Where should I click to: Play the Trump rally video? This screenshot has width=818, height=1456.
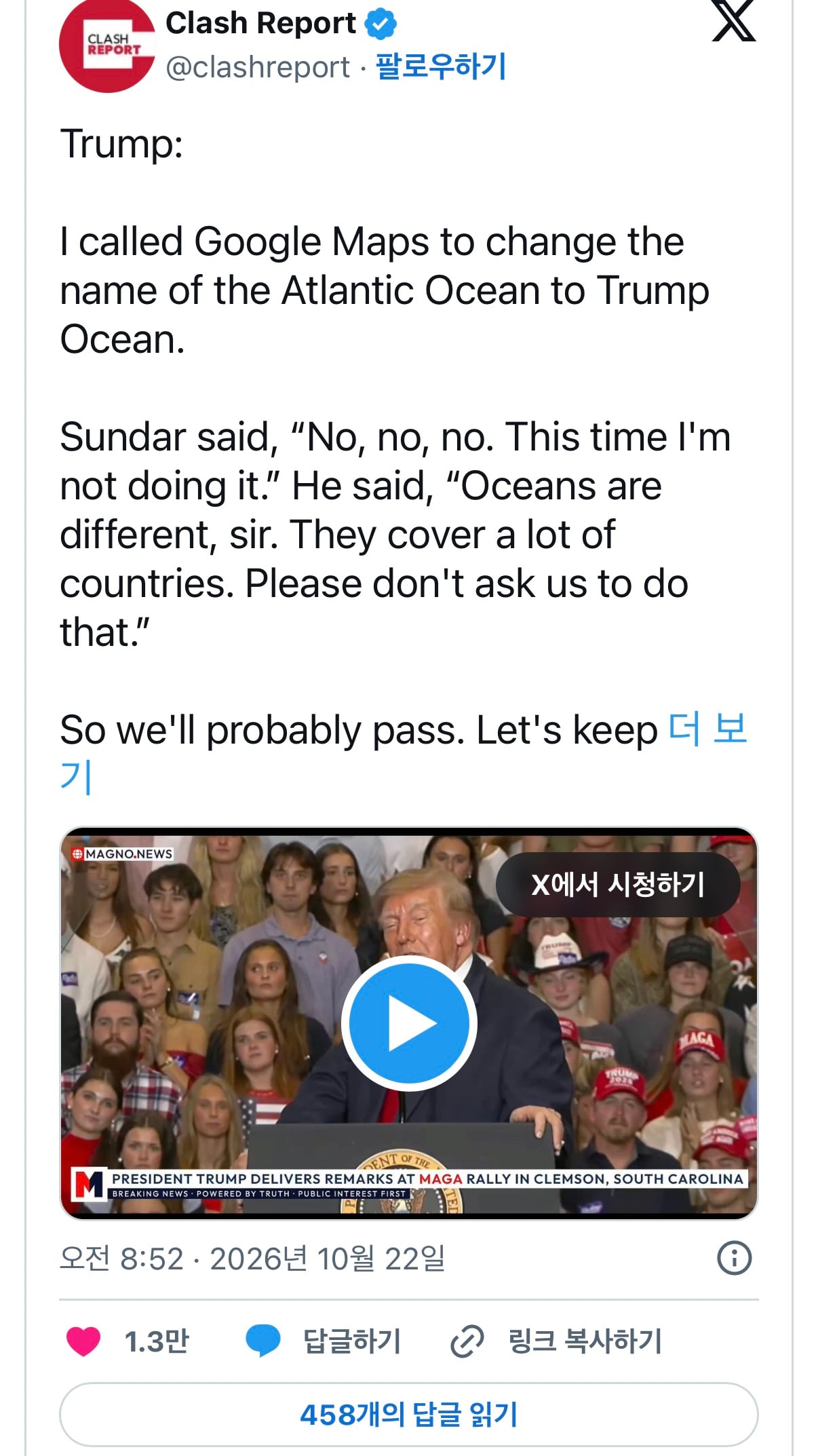click(409, 1023)
